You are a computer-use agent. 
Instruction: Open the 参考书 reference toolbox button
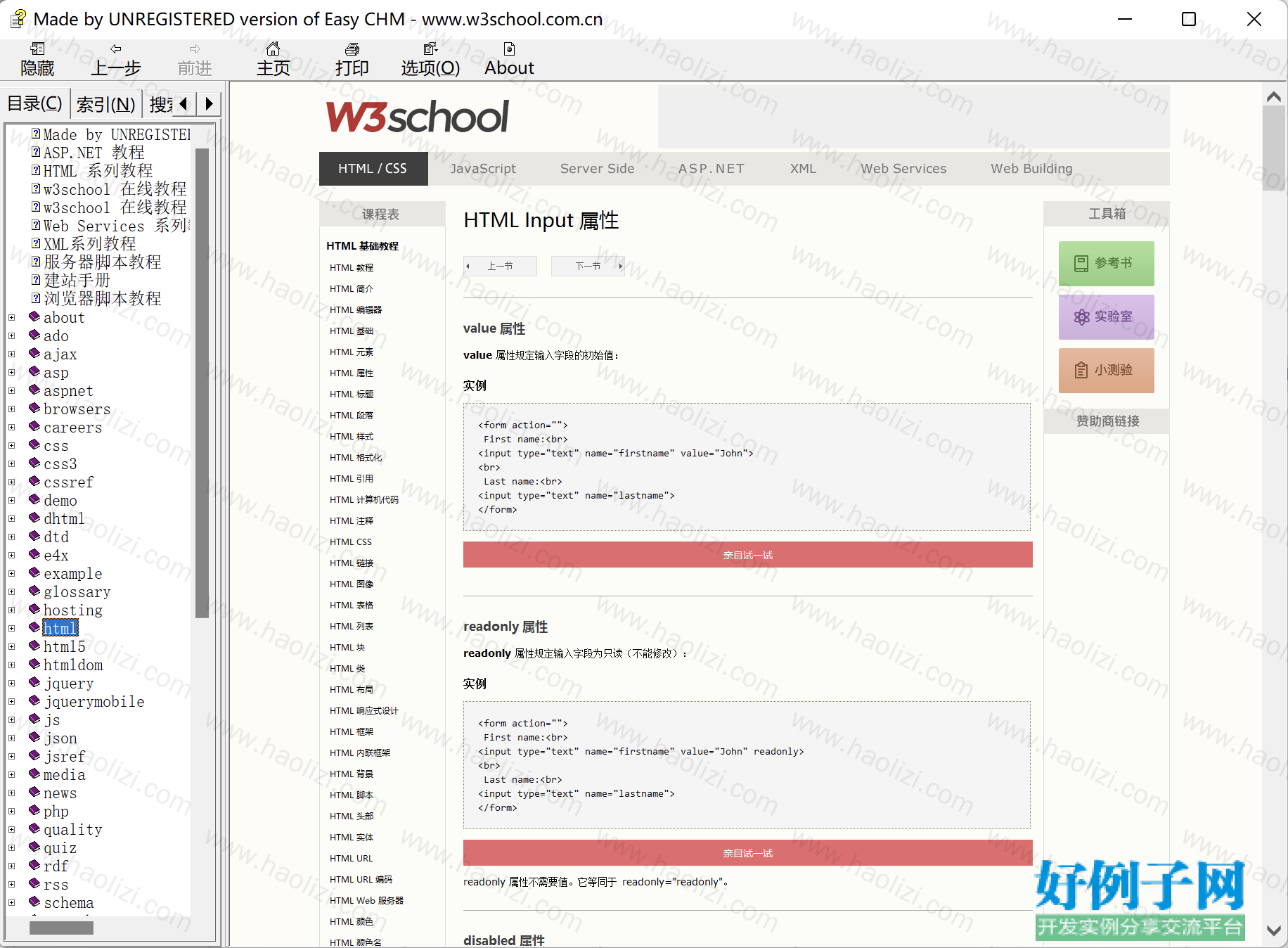click(1106, 264)
